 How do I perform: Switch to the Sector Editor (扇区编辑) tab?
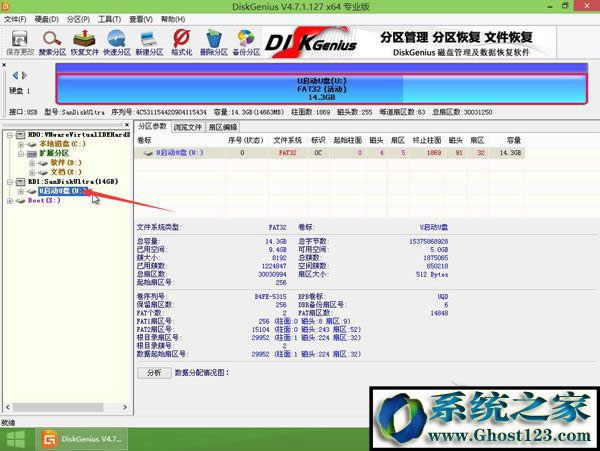click(223, 127)
